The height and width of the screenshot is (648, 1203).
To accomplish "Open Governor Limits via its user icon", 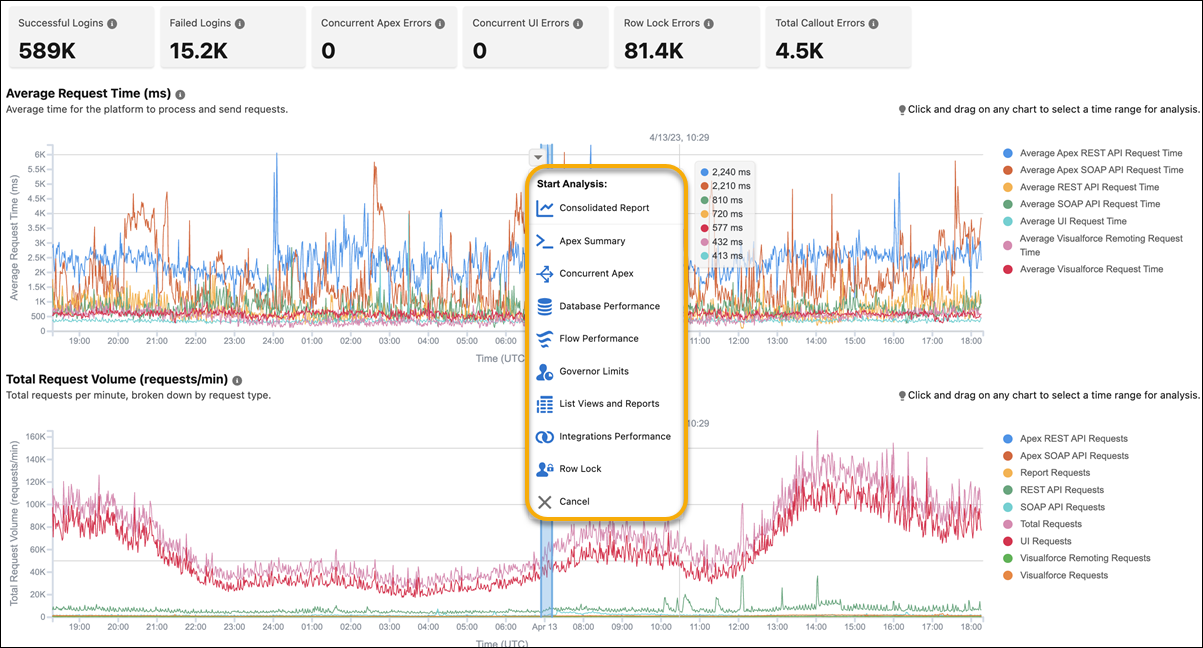I will coord(545,371).
